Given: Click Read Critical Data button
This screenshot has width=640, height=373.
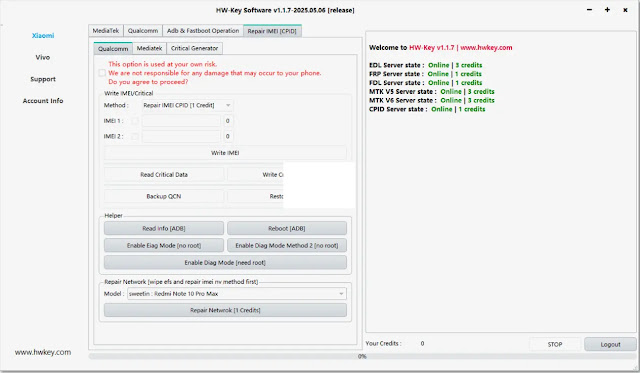Looking at the screenshot, I should [164, 175].
